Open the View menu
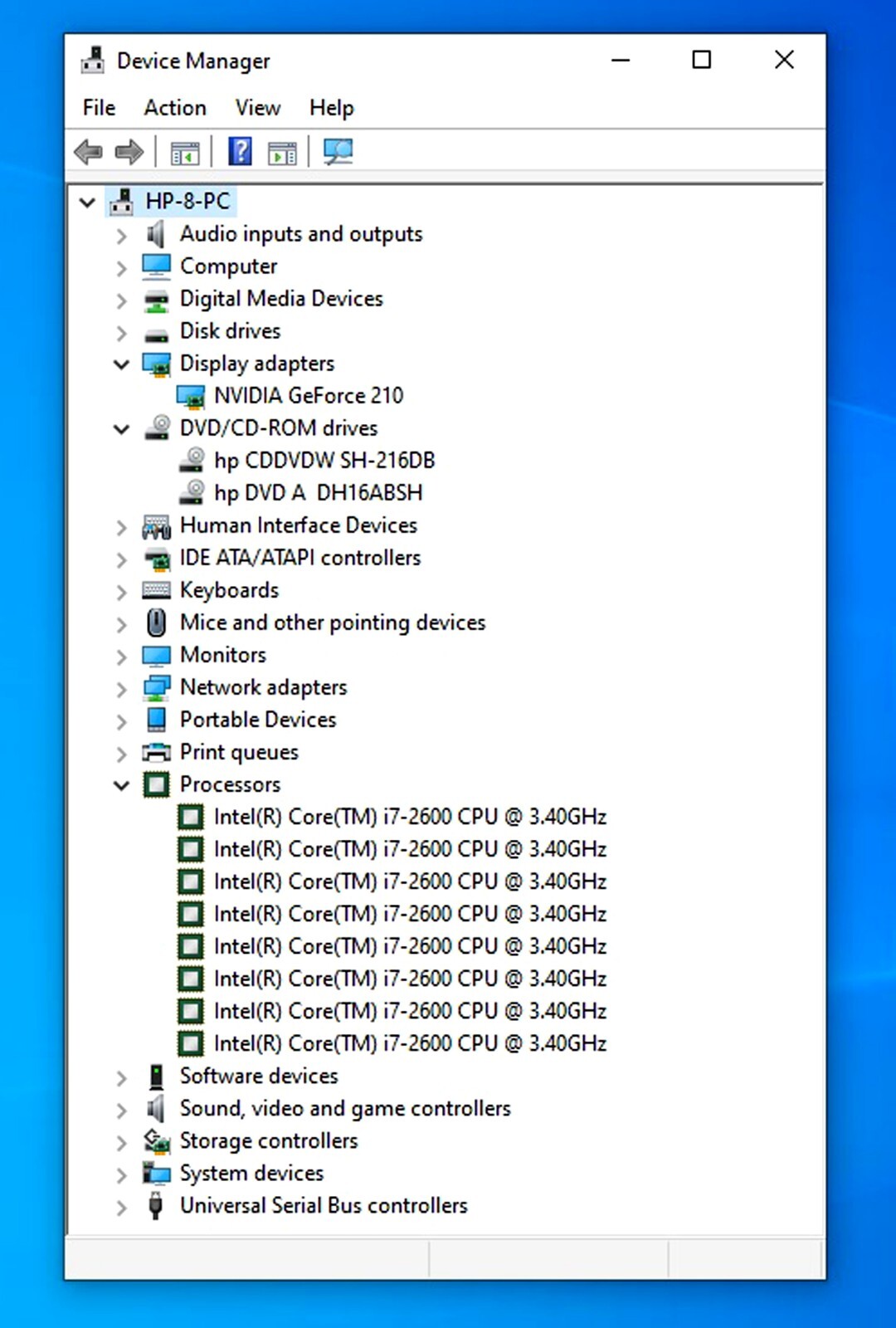Image resolution: width=896 pixels, height=1328 pixels. coord(258,108)
